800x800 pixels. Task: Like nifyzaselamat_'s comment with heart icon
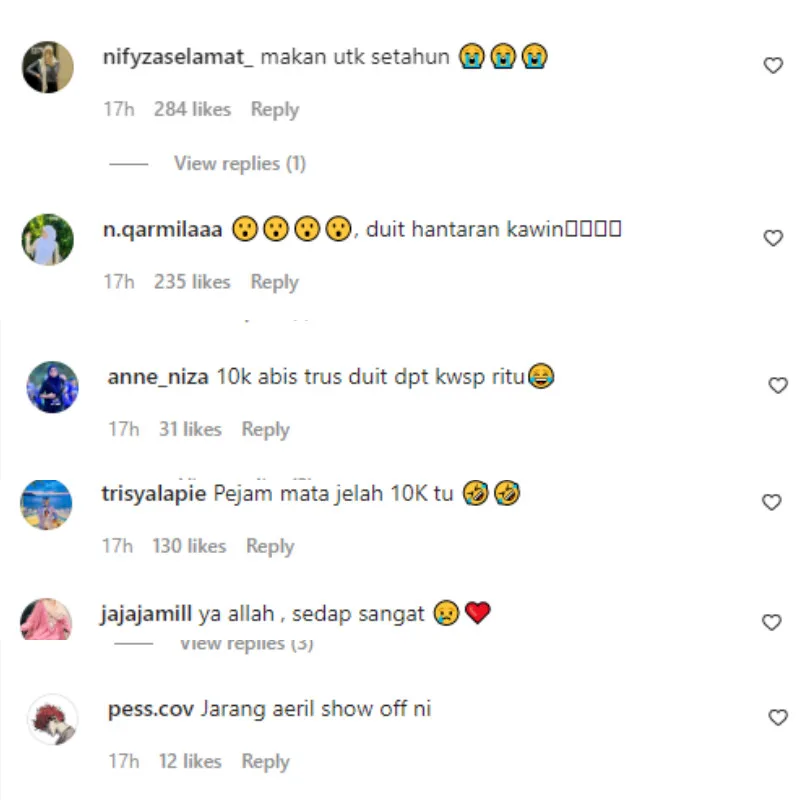[x=773, y=65]
